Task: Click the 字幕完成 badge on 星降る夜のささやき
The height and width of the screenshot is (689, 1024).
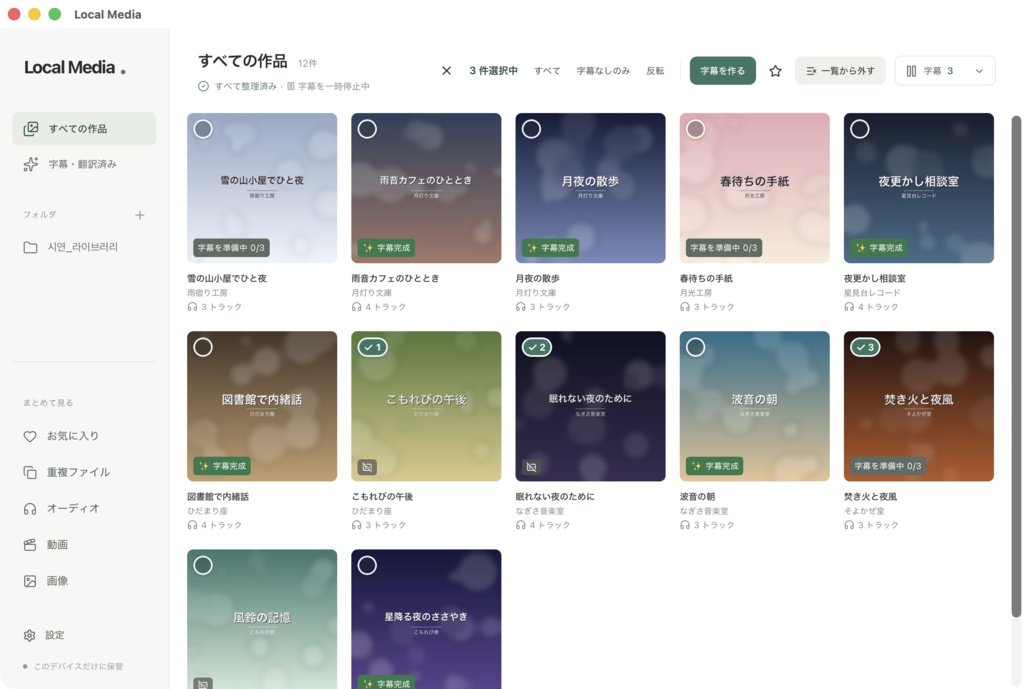Action: coord(387,682)
